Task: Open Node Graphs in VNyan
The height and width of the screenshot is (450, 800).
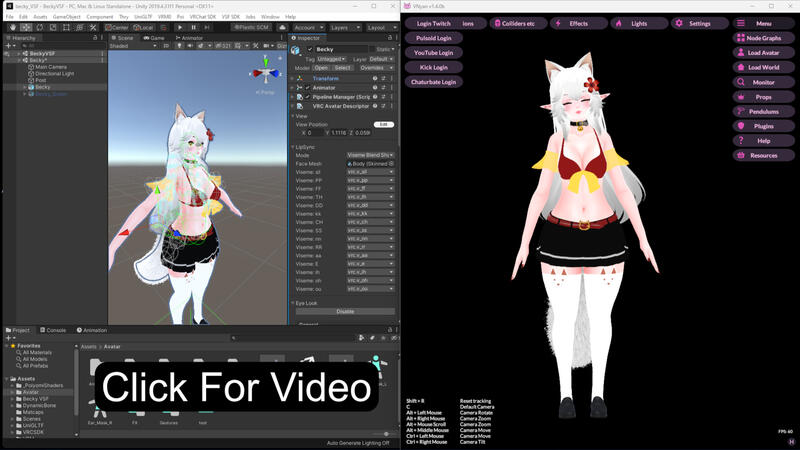Action: point(763,38)
